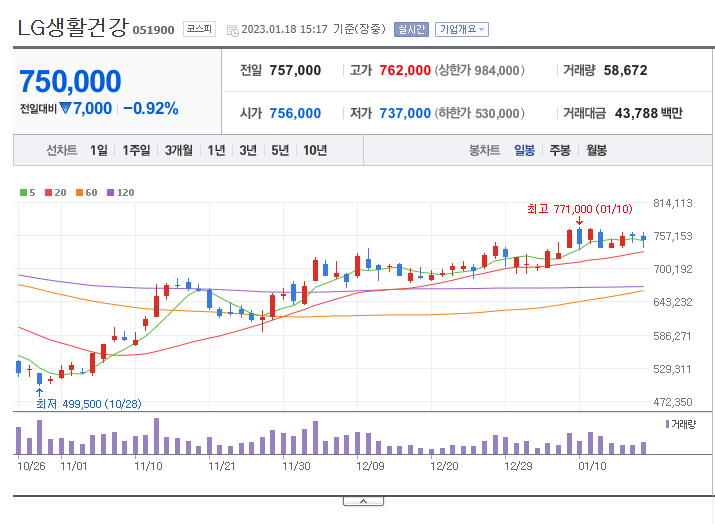The image size is (715, 524).
Task: Click the current price 750,000
Action: click(x=70, y=81)
